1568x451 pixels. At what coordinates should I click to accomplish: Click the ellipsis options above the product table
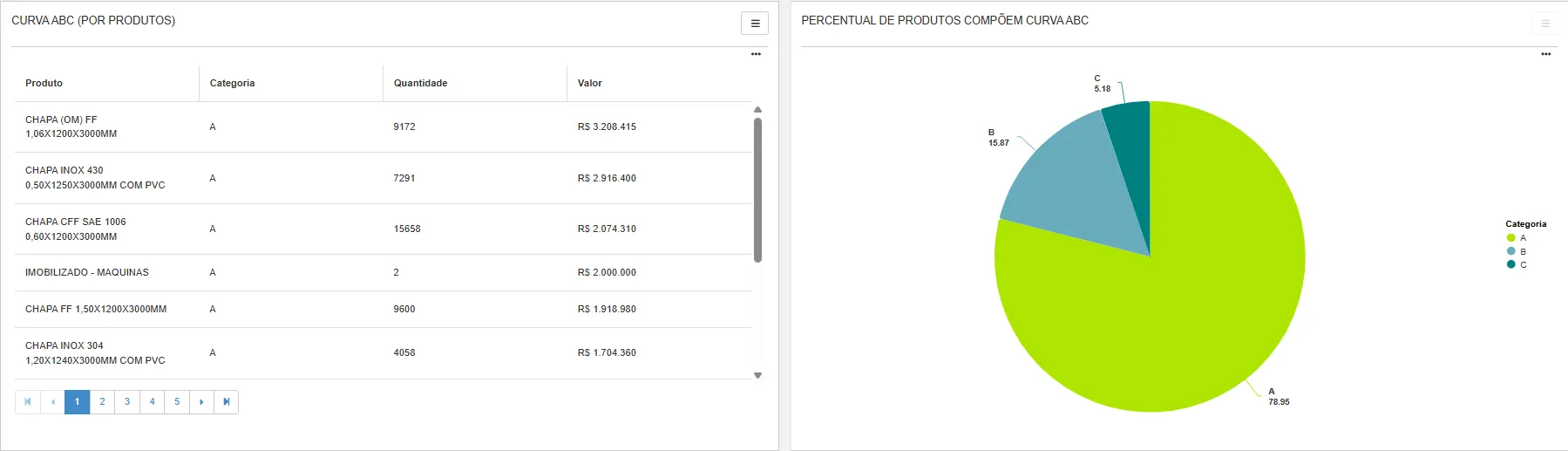pos(756,54)
